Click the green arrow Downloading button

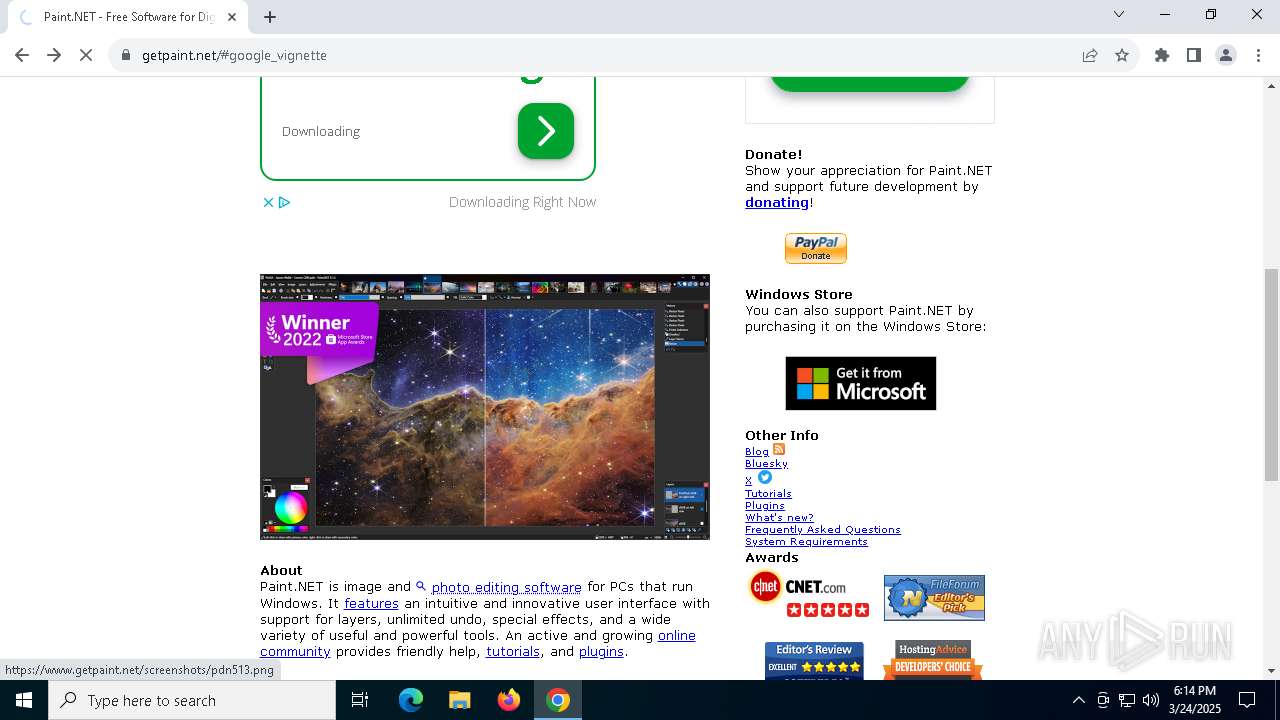tap(546, 131)
